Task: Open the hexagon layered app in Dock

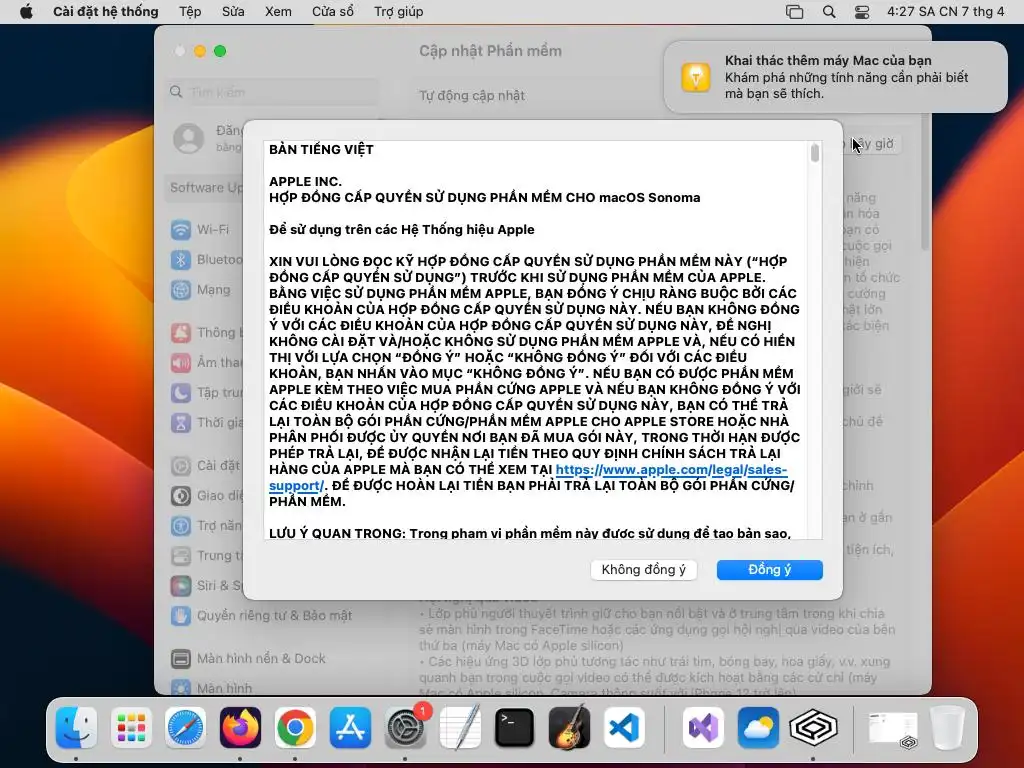Action: click(x=813, y=728)
